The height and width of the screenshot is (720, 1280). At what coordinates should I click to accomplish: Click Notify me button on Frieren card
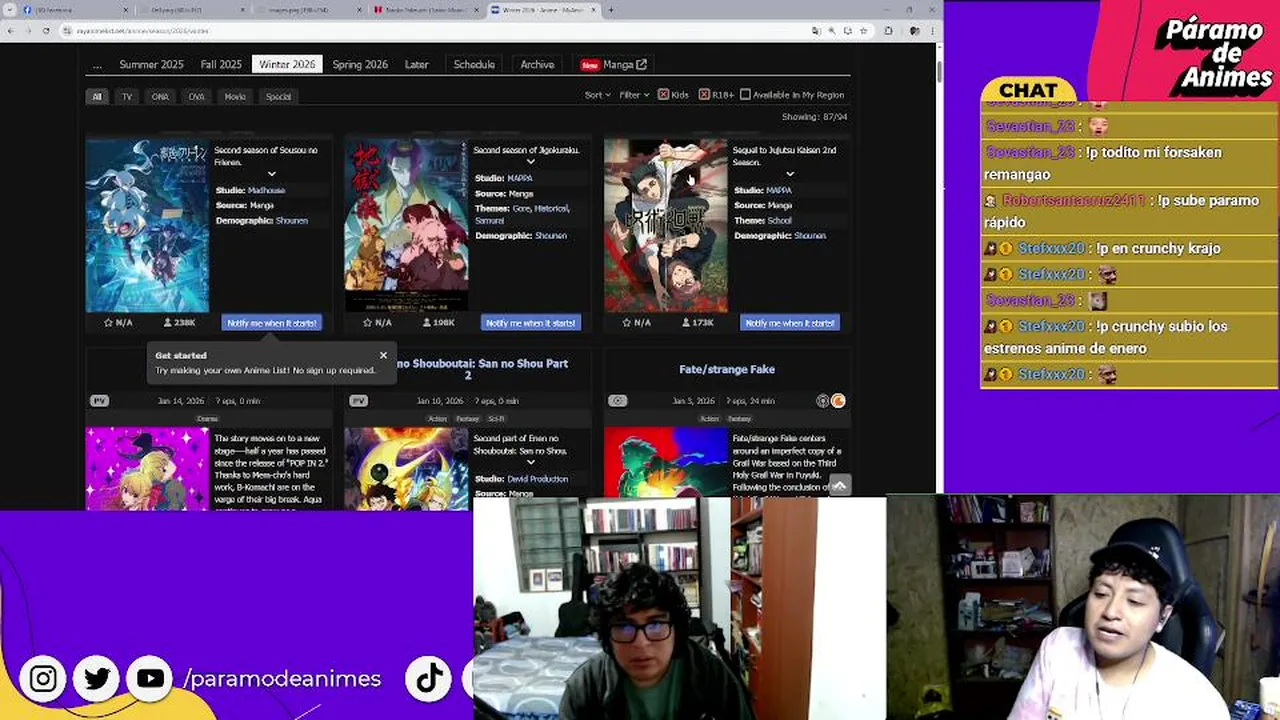tap(271, 323)
